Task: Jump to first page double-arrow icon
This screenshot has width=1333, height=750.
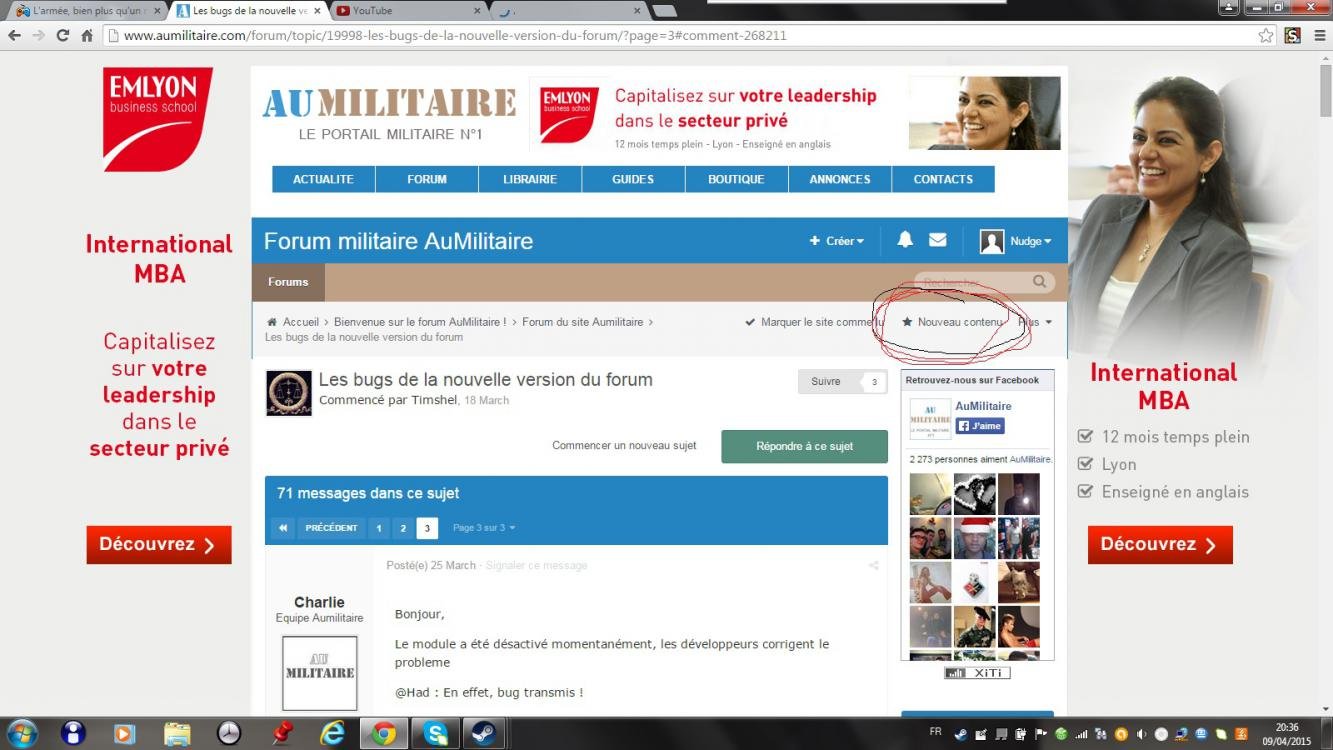Action: tap(283, 528)
